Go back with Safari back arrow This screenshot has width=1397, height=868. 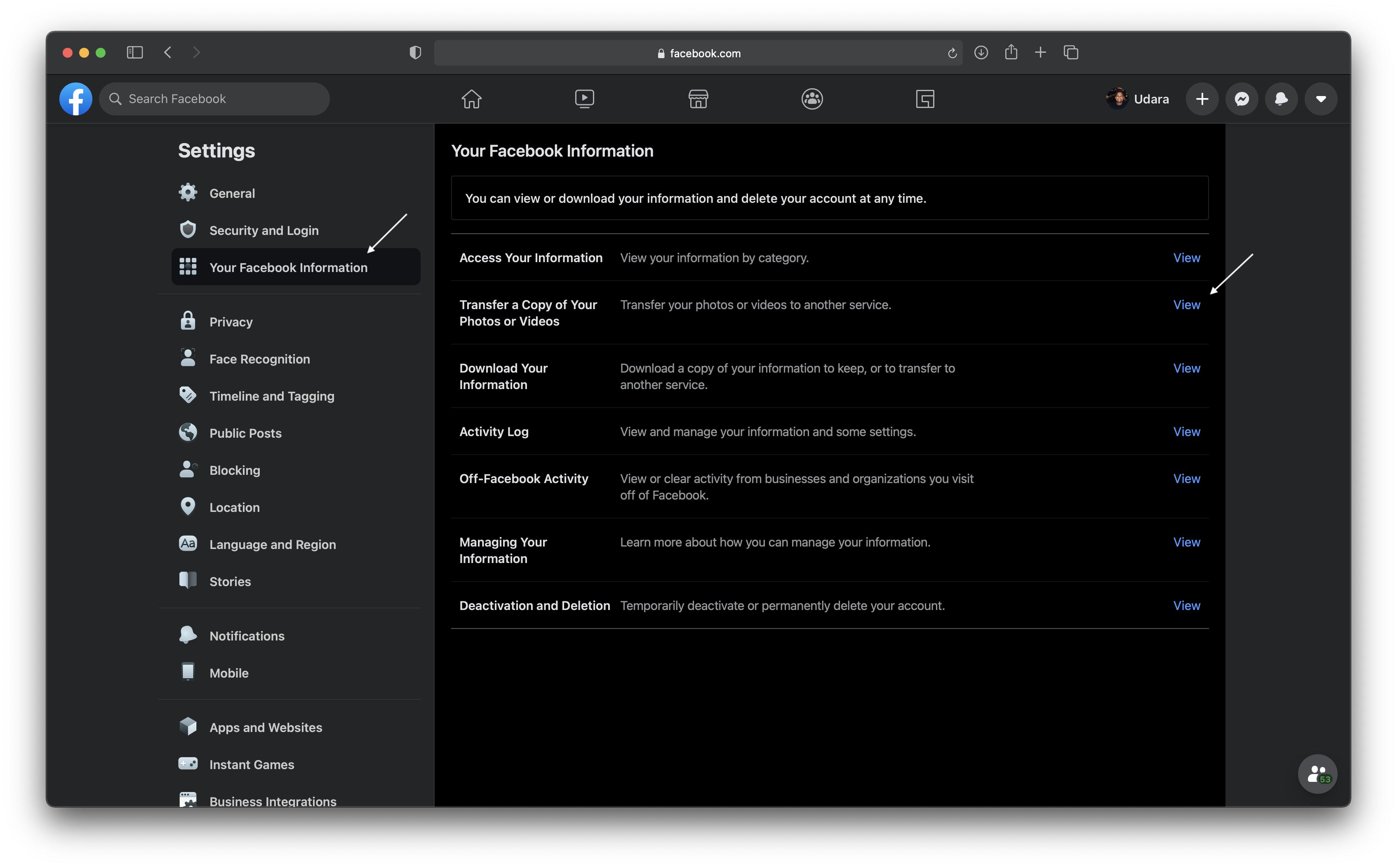click(168, 53)
